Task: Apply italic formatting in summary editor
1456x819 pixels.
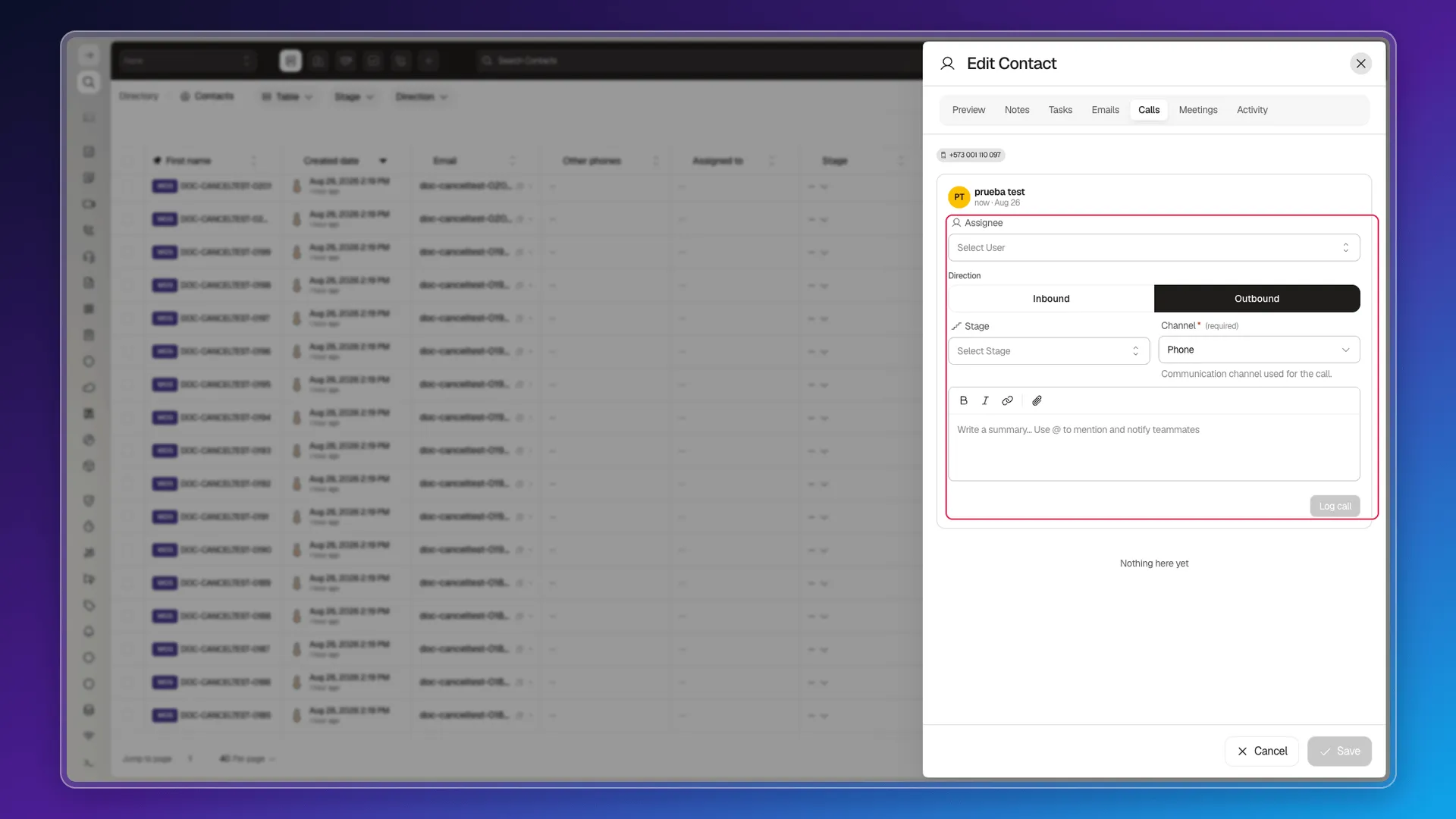Action: pos(985,400)
